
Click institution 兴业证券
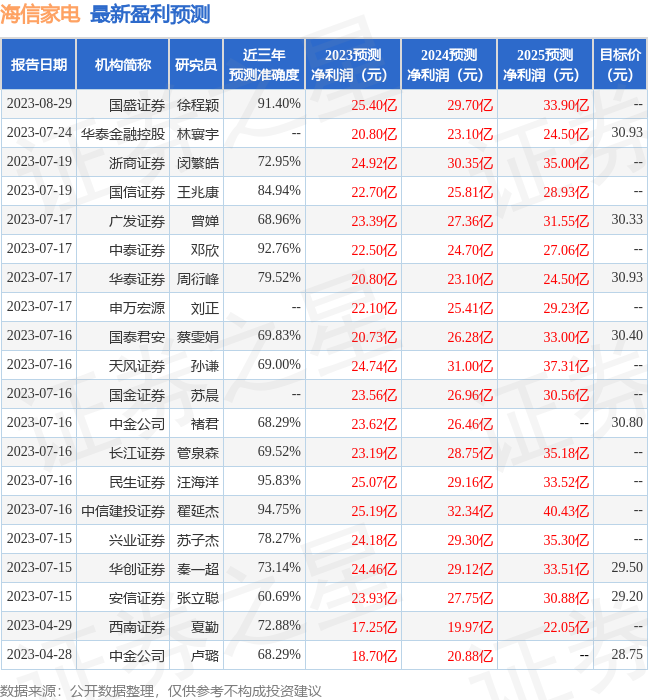(137, 540)
